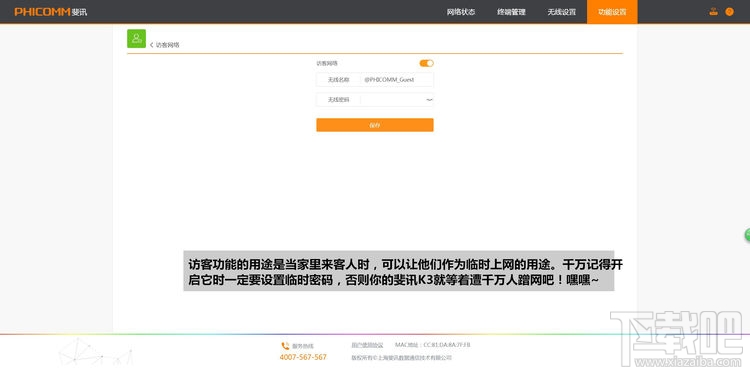Image resolution: width=750 pixels, height=372 pixels.
Task: Open the 网络状态 tab
Action: pyautogui.click(x=461, y=12)
